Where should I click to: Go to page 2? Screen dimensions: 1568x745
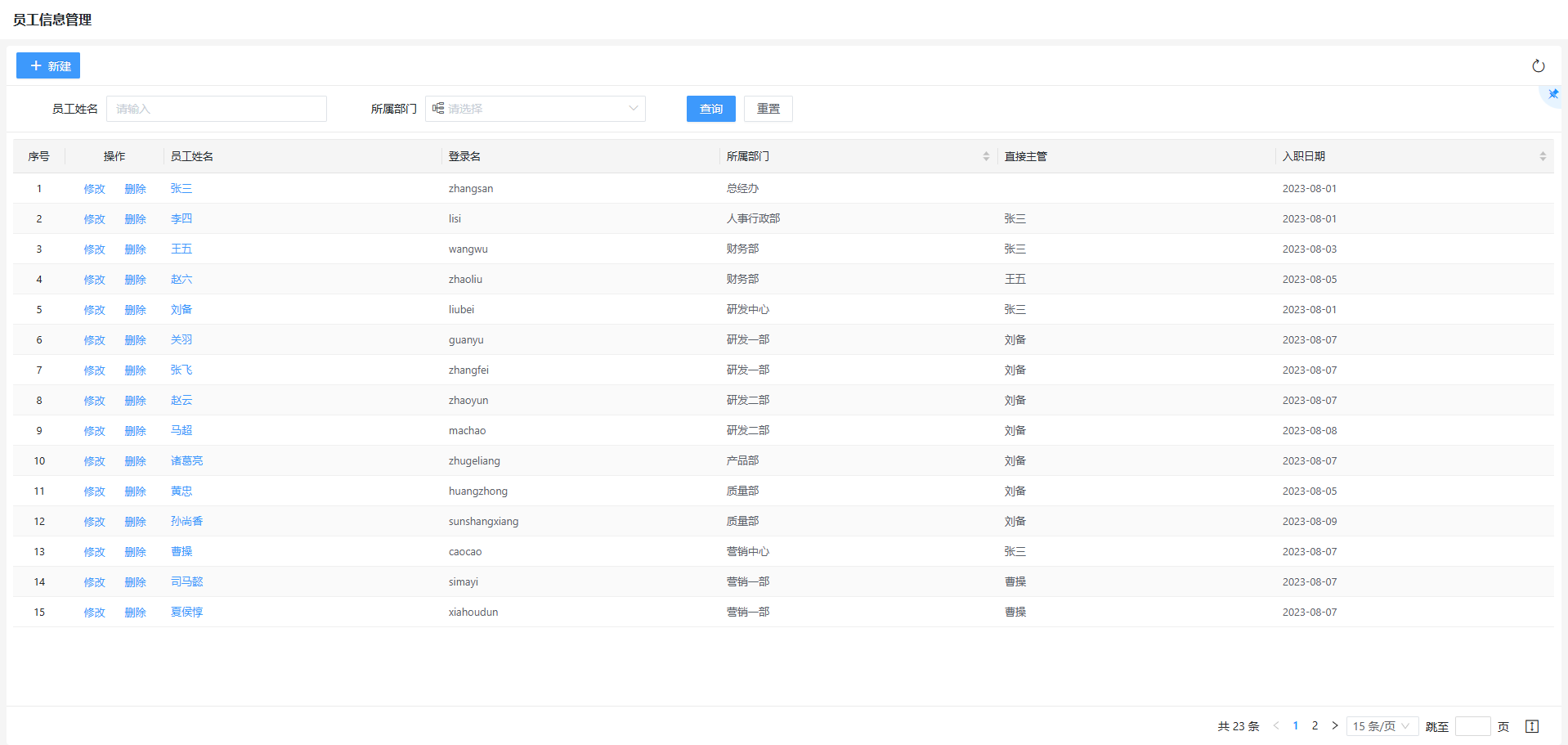(x=1315, y=725)
